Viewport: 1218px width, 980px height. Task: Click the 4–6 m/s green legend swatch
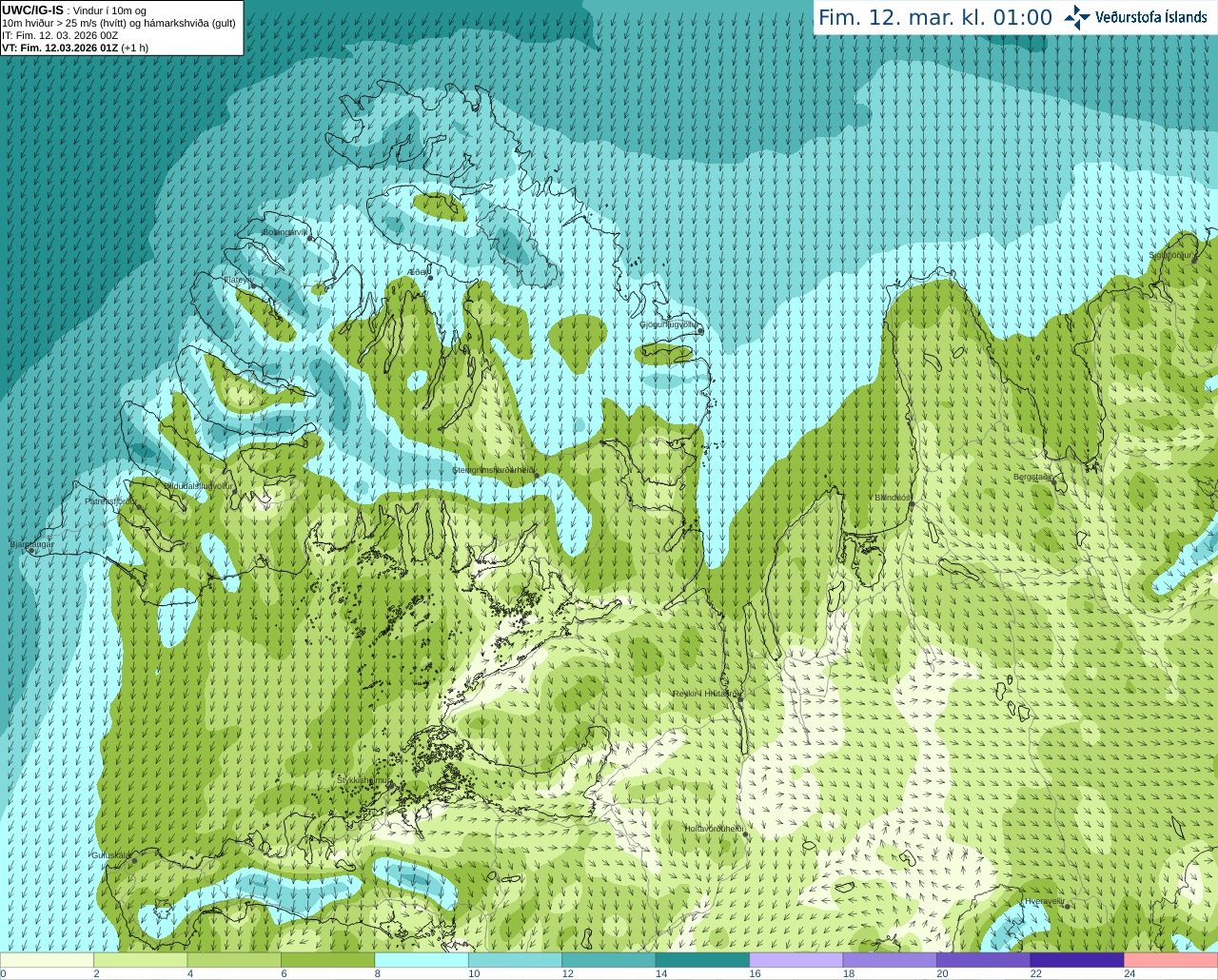click(x=234, y=960)
